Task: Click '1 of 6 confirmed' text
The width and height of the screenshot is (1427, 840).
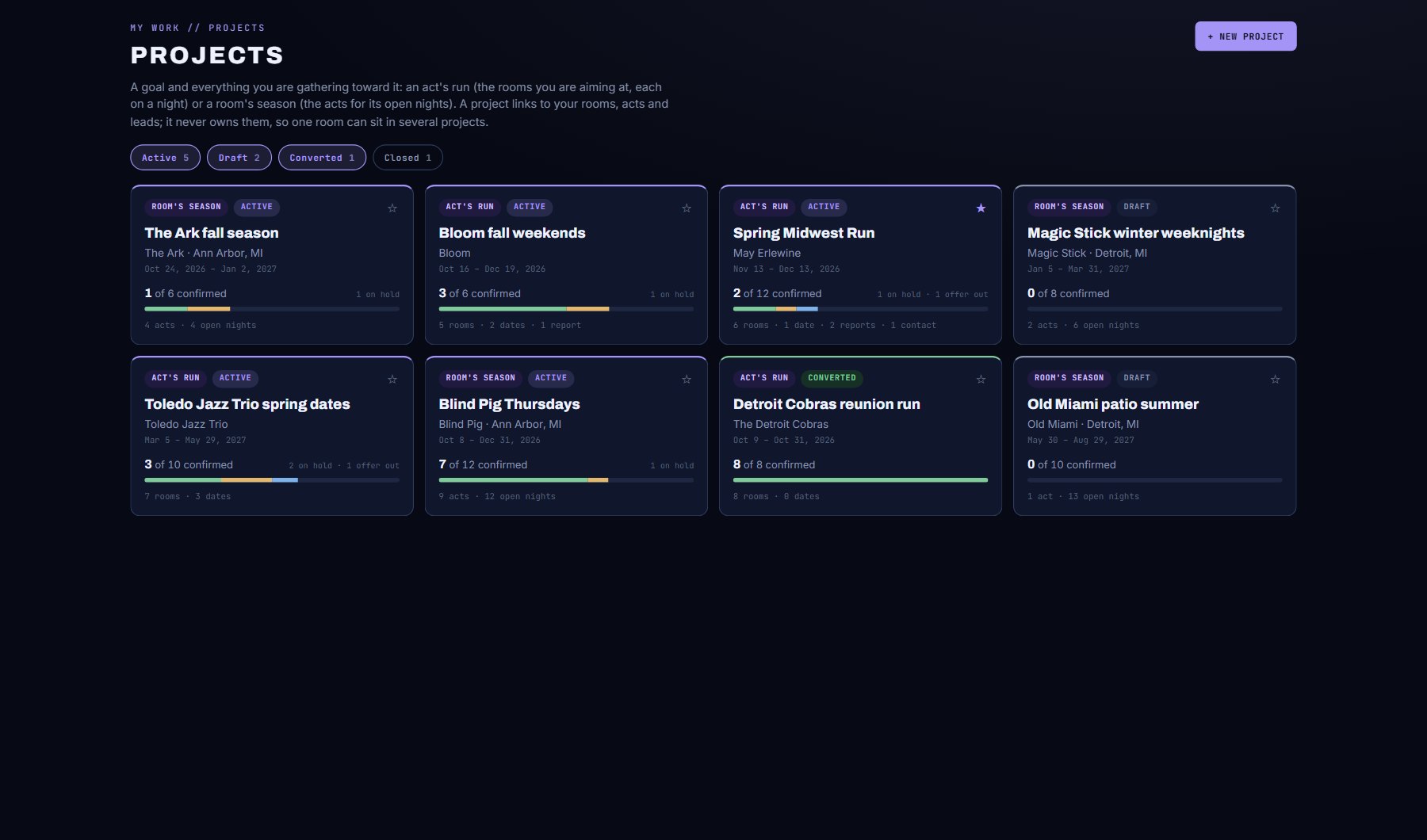Action: 186,293
